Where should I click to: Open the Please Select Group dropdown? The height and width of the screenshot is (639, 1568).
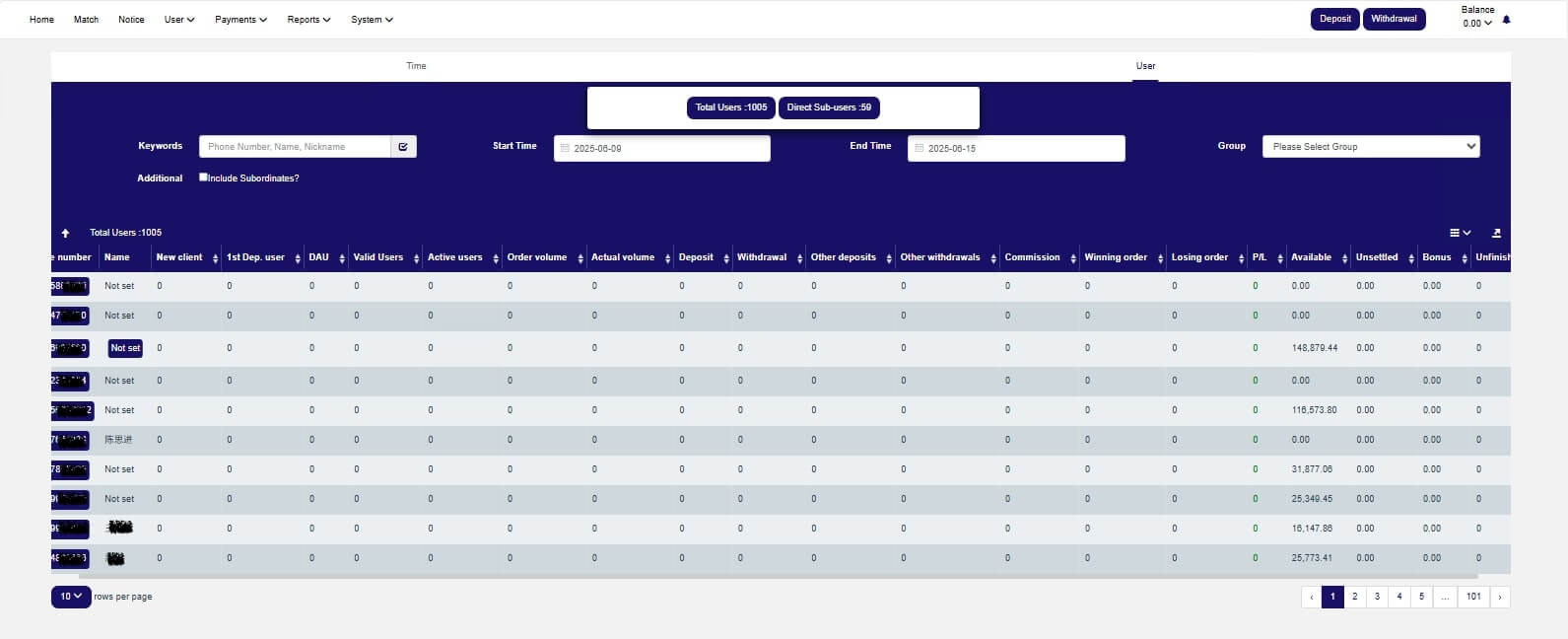[x=1370, y=147]
